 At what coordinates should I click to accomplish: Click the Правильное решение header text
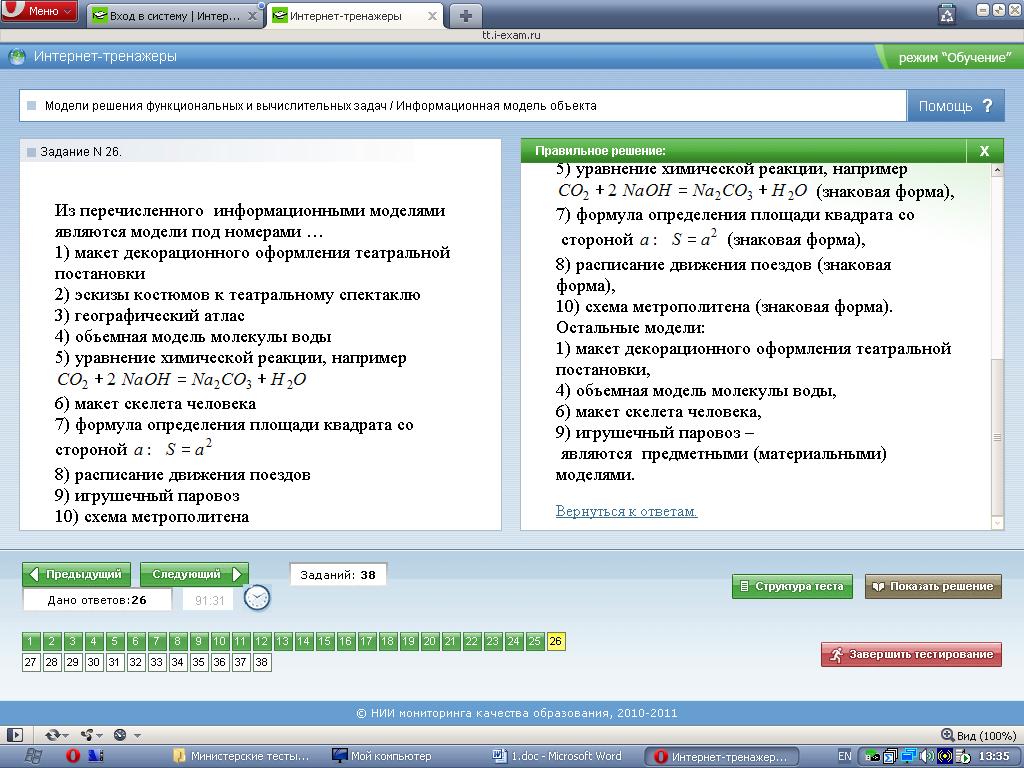pyautogui.click(x=600, y=151)
